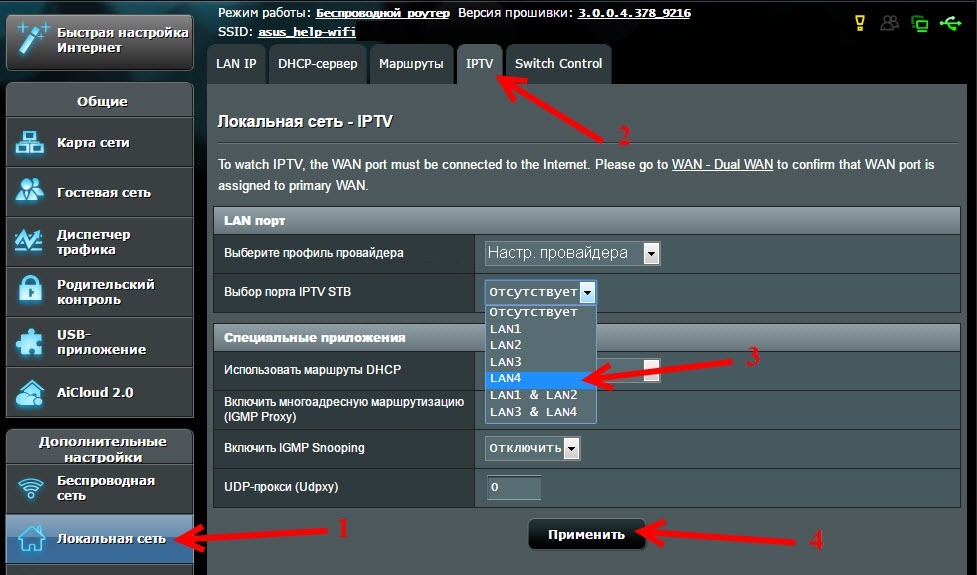Open the Маршруты tab

(411, 64)
